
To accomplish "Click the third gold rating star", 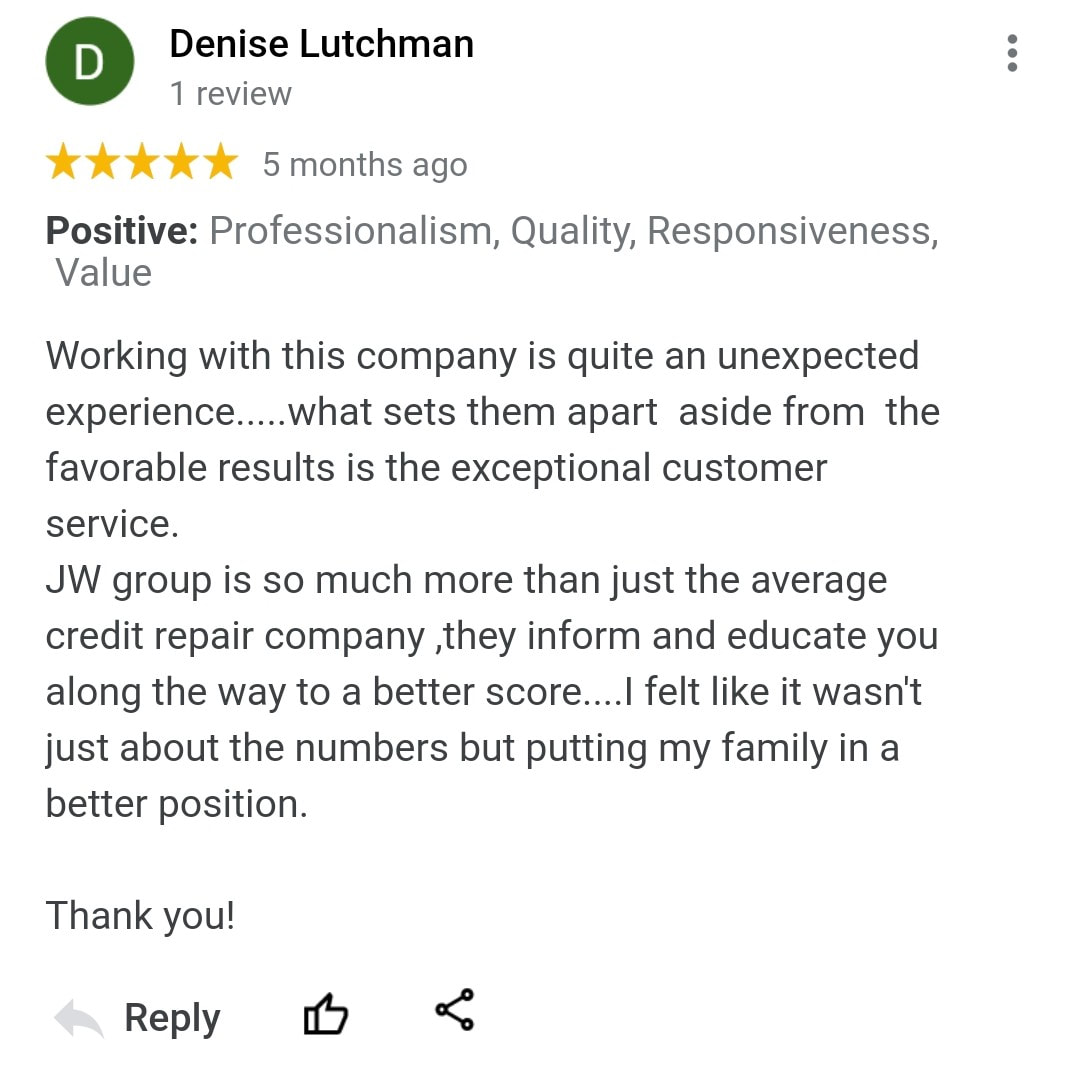I will [143, 162].
